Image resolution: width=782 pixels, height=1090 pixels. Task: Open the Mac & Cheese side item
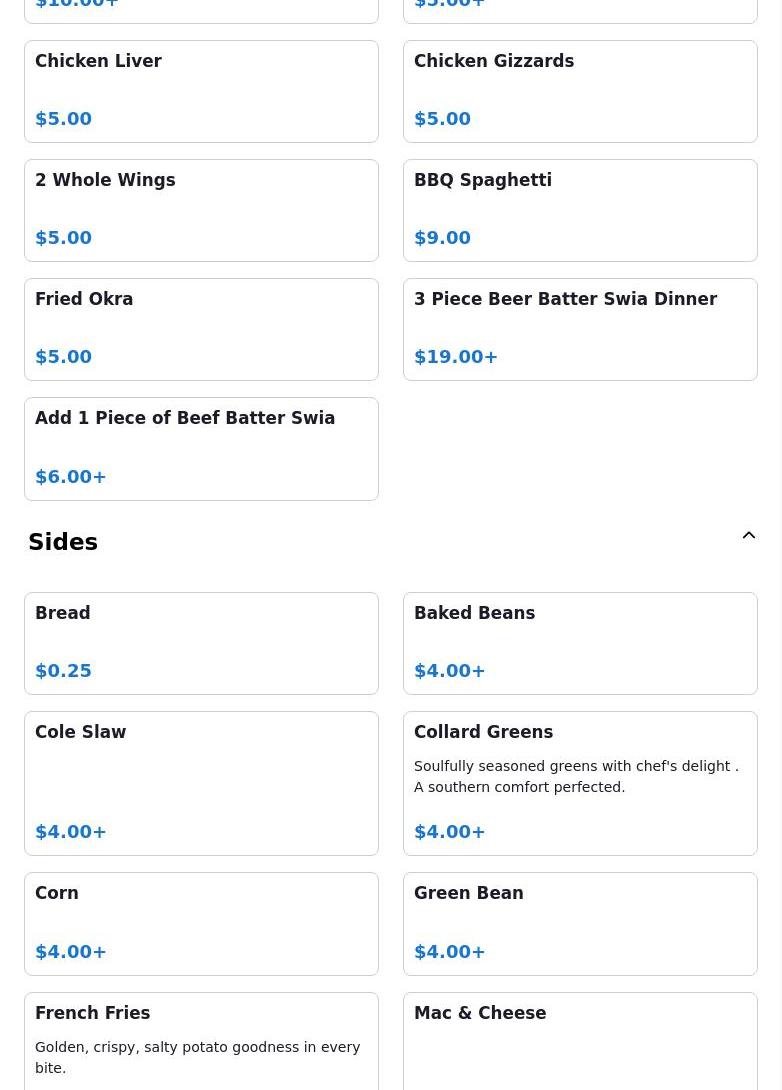(x=580, y=1040)
